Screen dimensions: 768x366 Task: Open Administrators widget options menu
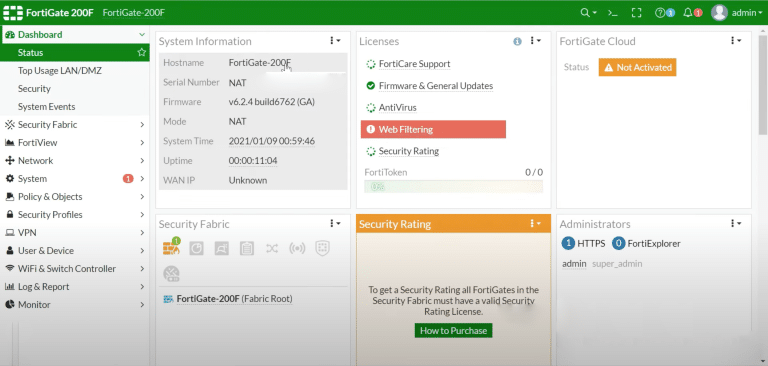[x=736, y=223]
